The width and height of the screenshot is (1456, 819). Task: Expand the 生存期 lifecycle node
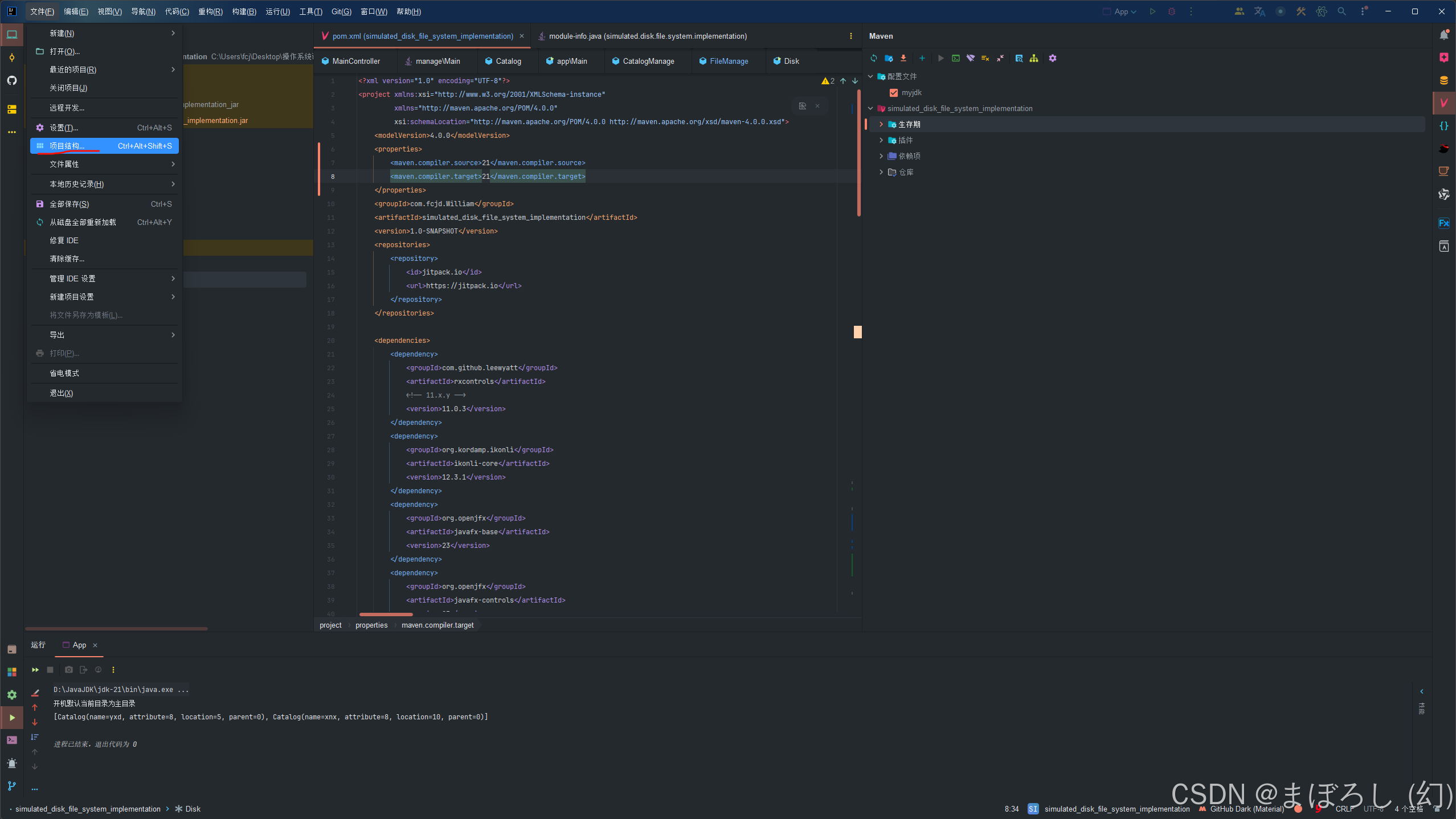coord(881,124)
